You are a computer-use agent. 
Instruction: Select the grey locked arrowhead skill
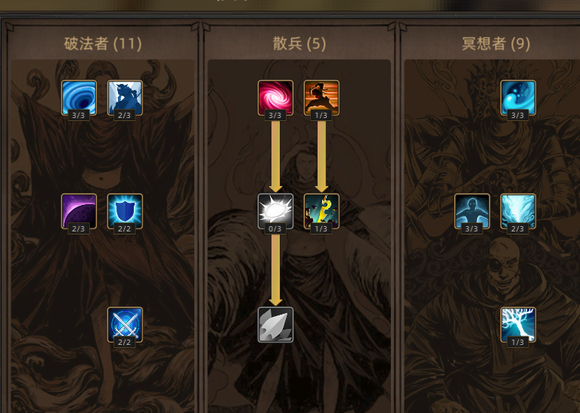276,325
